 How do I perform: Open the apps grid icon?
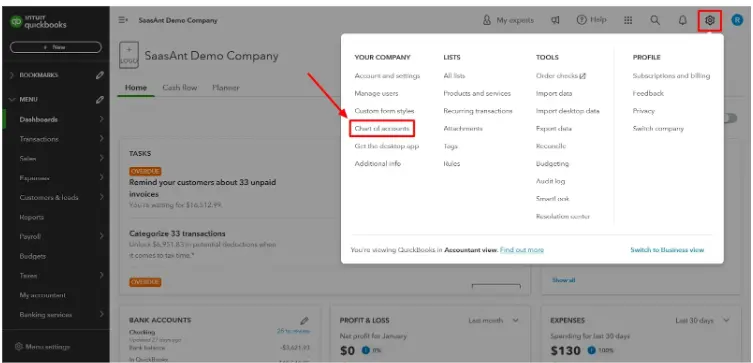click(628, 20)
